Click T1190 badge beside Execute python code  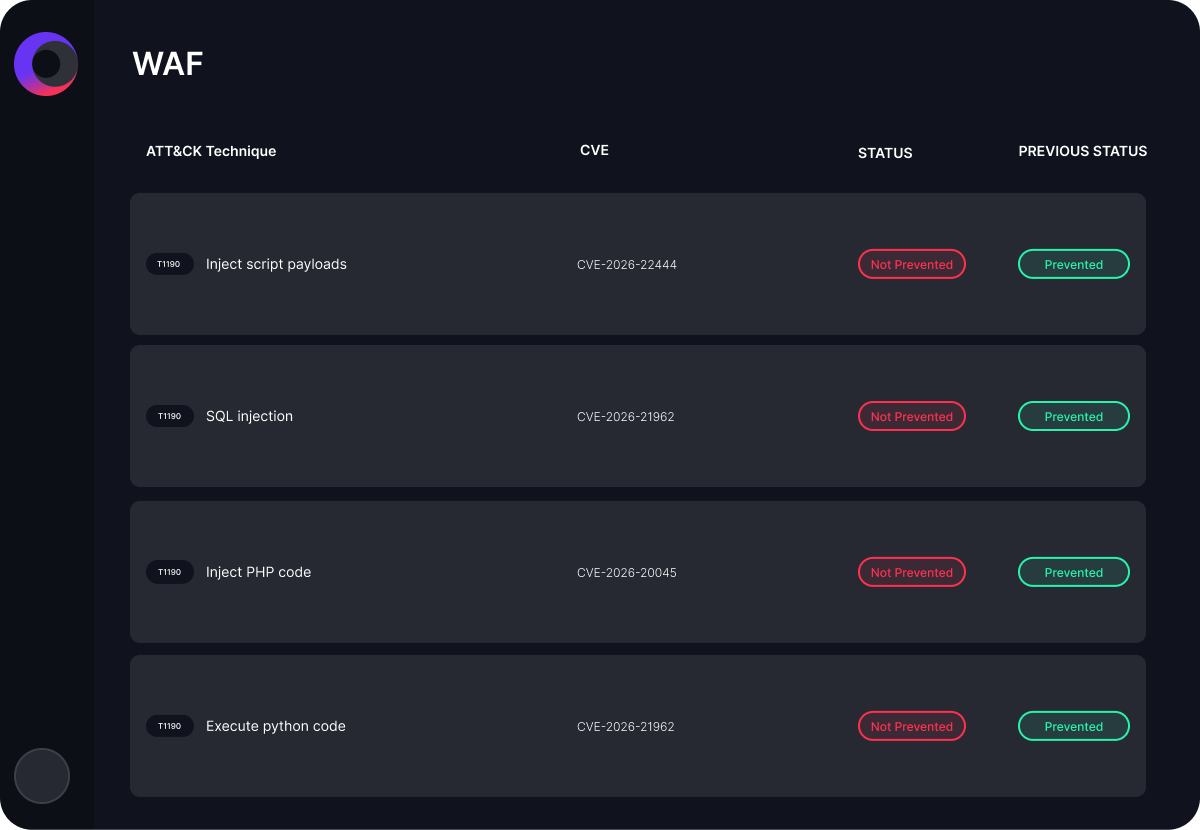click(169, 726)
